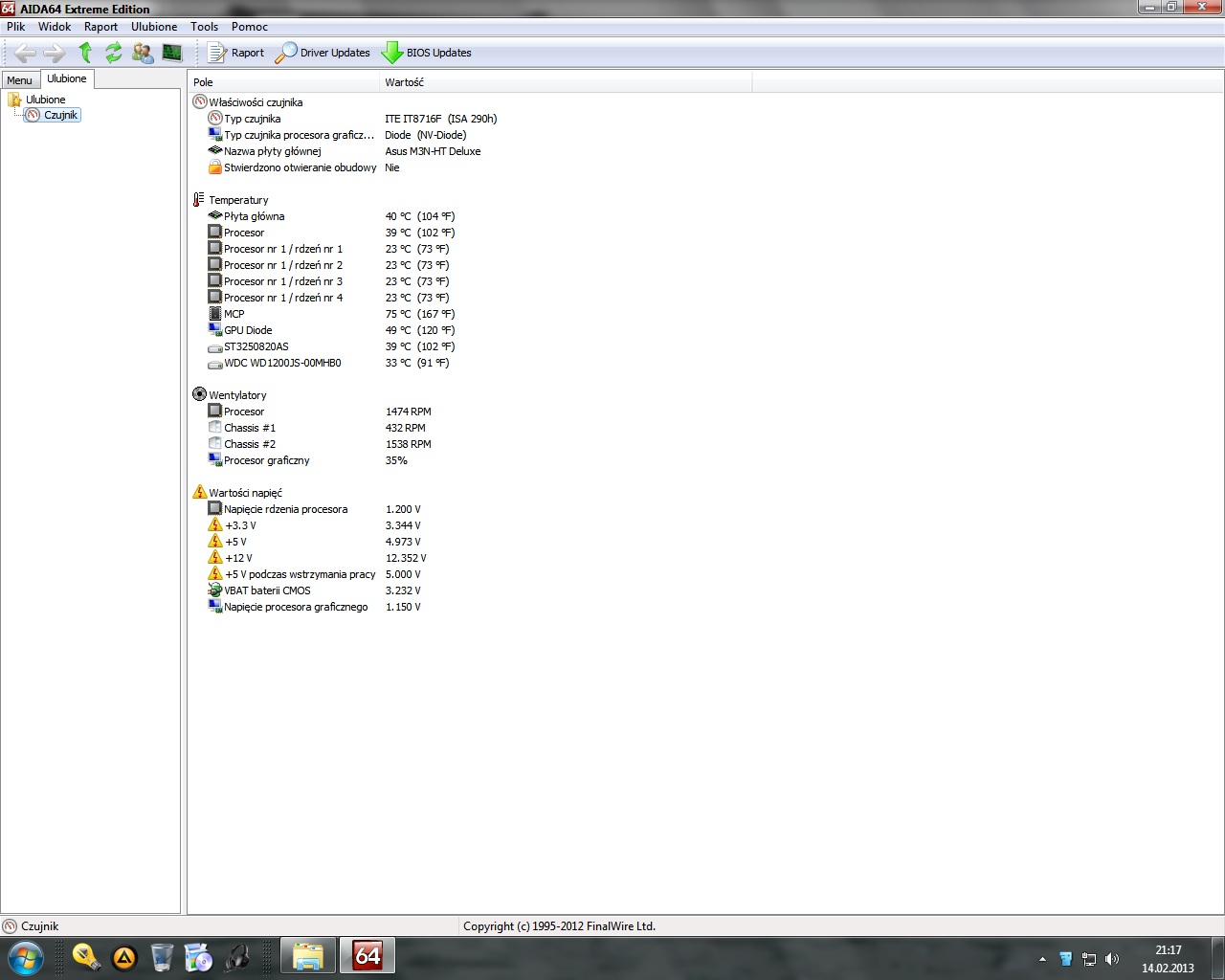
Task: Open the Raport wizard from the toolbar
Action: coord(235,53)
